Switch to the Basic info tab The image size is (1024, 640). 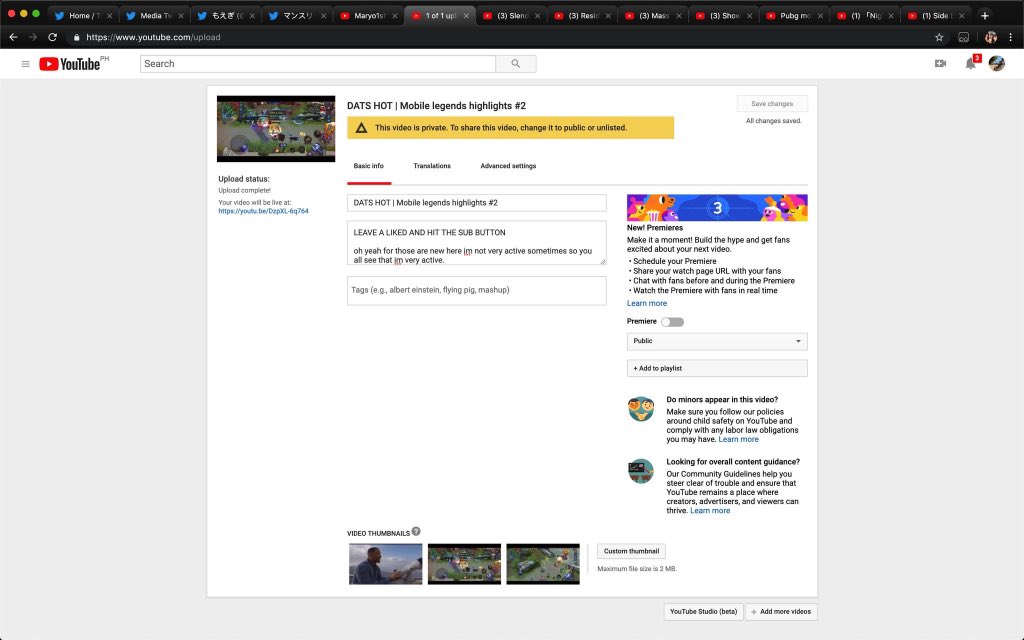pyautogui.click(x=368, y=166)
